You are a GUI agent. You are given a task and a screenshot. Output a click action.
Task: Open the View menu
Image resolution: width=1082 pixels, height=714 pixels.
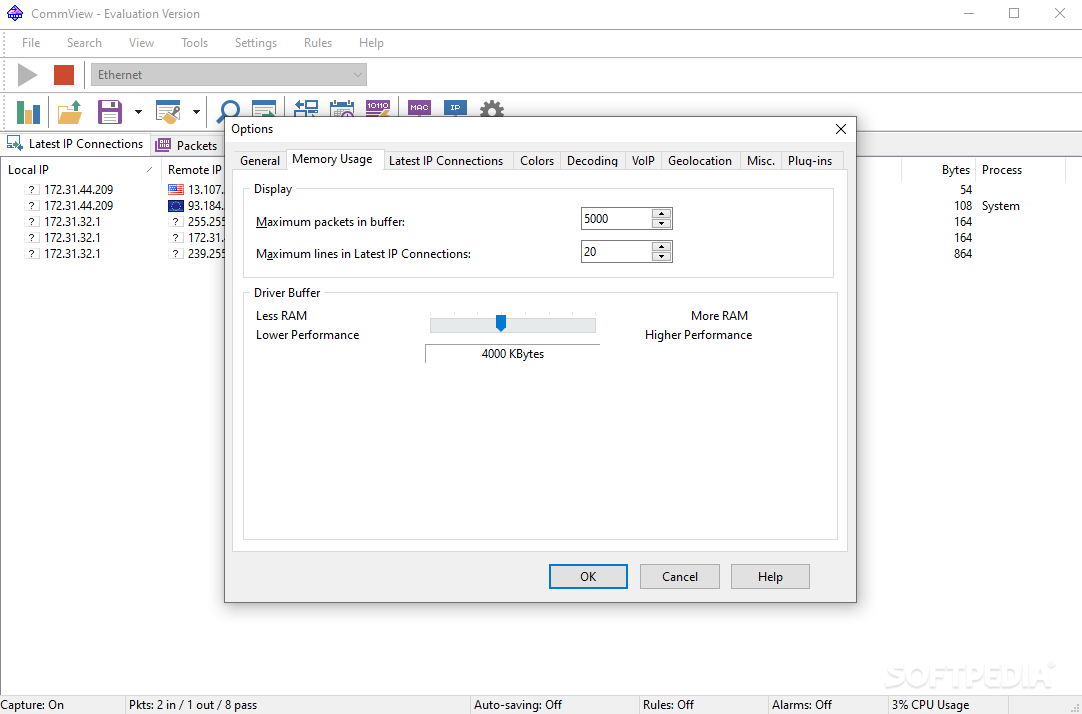click(x=141, y=43)
